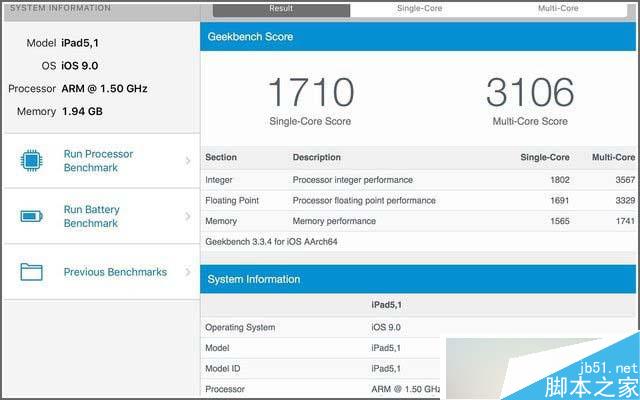Viewport: 640px width, 400px height.
Task: Click Processor integer performance description
Action: pyautogui.click(x=353, y=180)
